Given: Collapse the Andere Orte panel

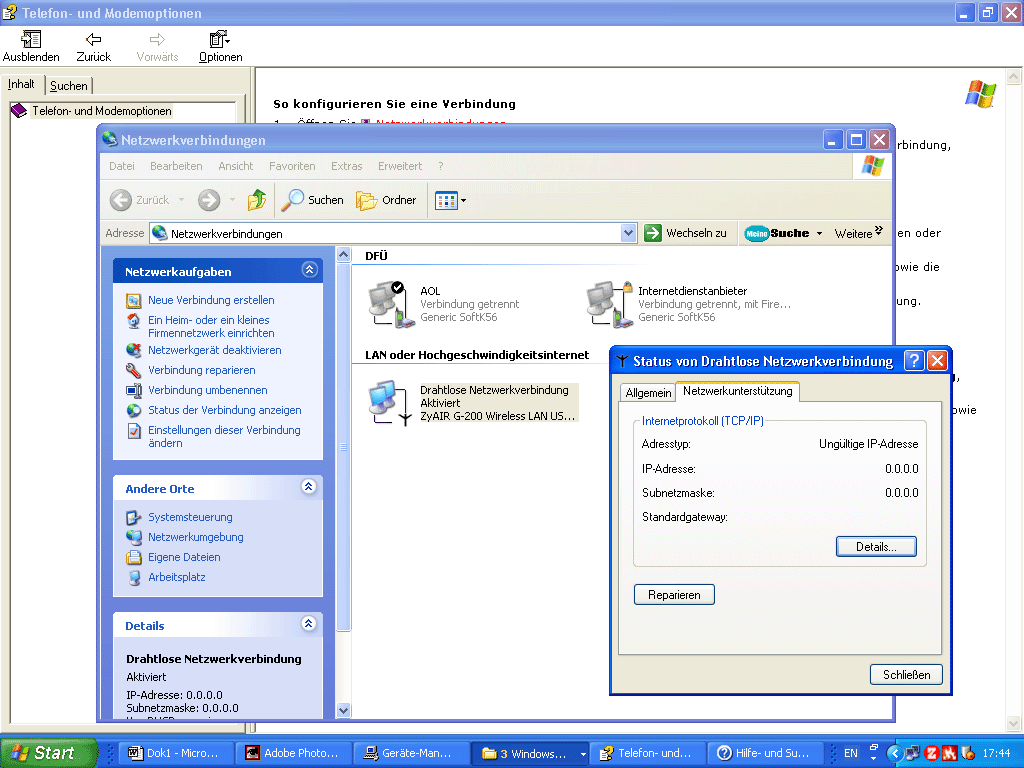Looking at the screenshot, I should coord(309,487).
